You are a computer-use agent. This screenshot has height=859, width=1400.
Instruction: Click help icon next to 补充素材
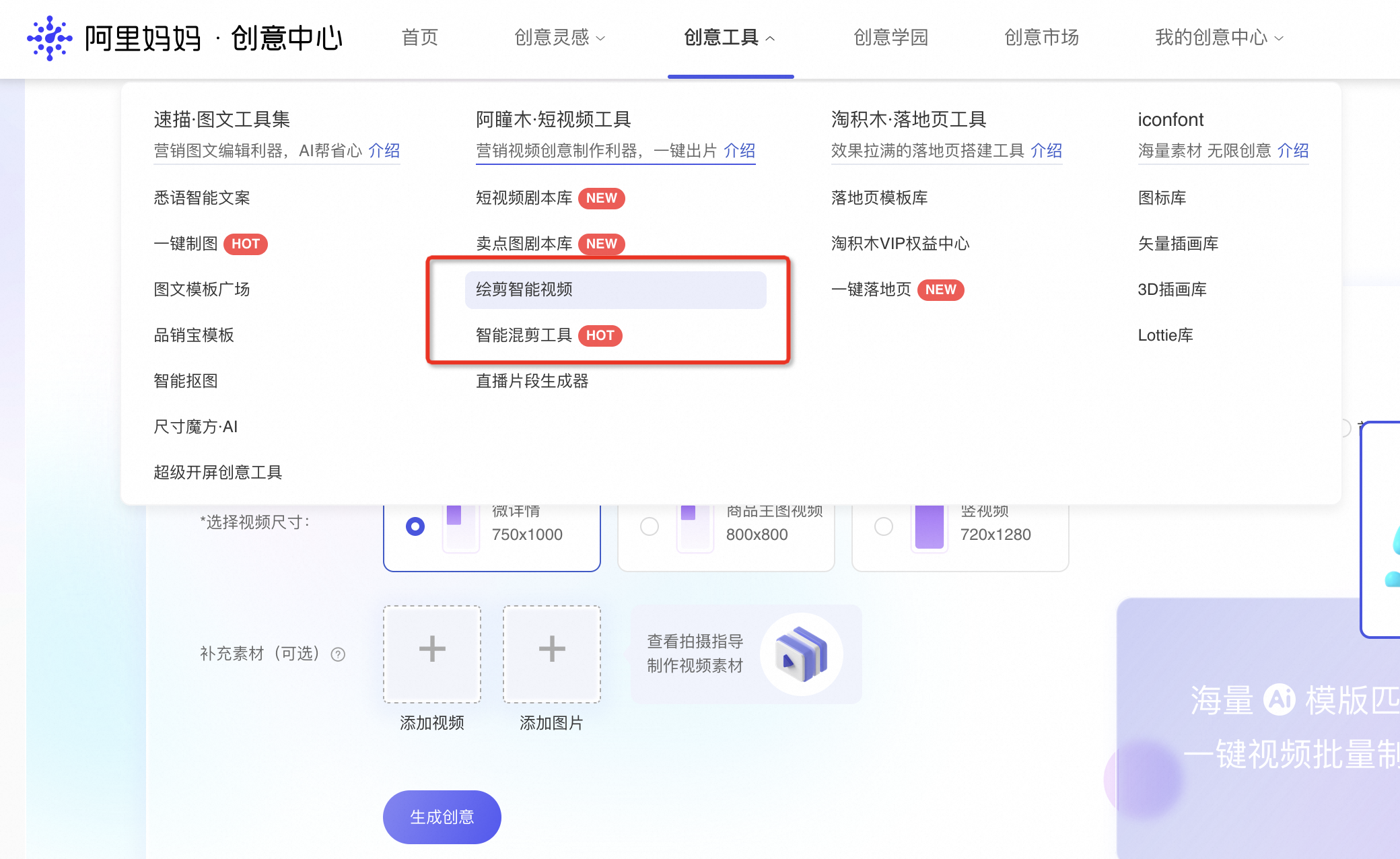click(x=339, y=654)
